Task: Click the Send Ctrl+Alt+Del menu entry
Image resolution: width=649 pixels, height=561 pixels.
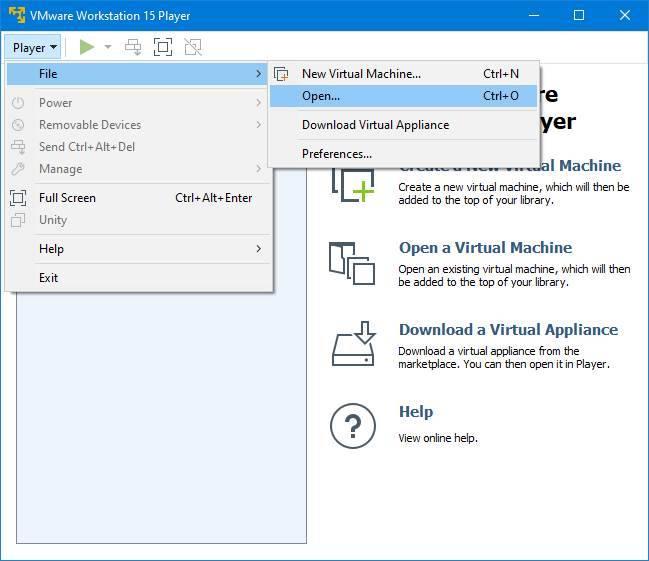Action: [137, 147]
